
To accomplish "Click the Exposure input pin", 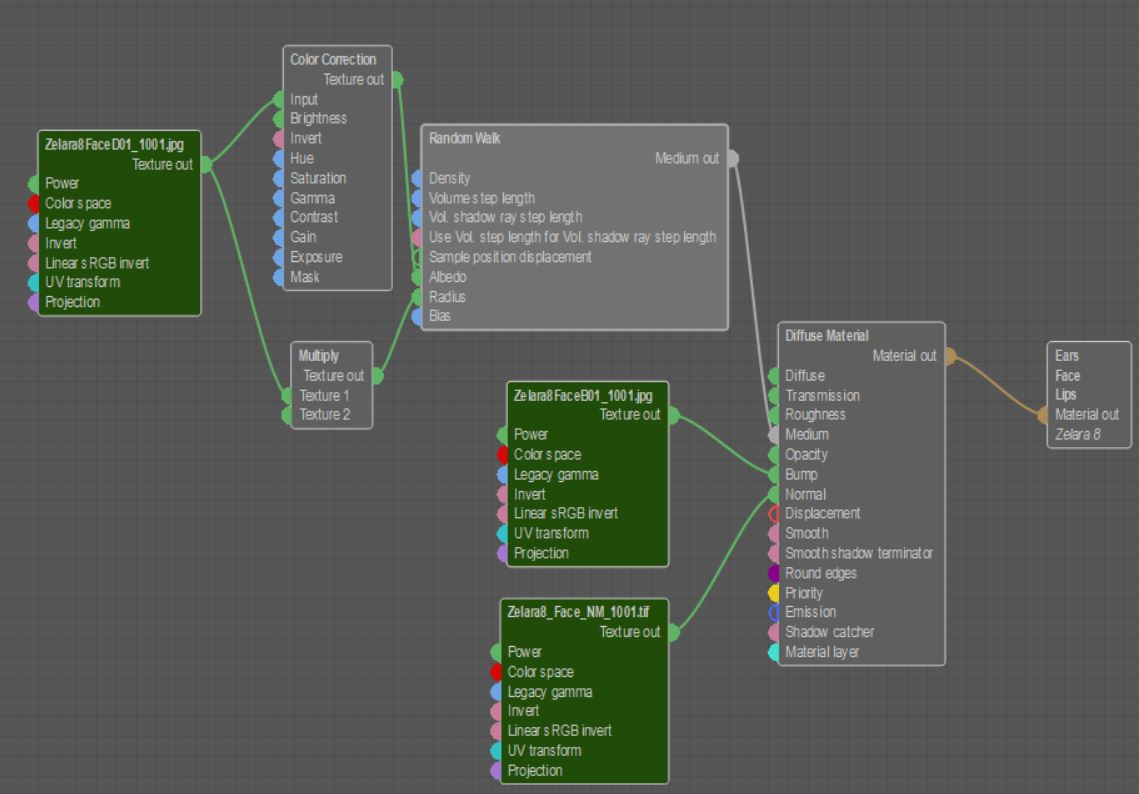I will tap(278, 257).
